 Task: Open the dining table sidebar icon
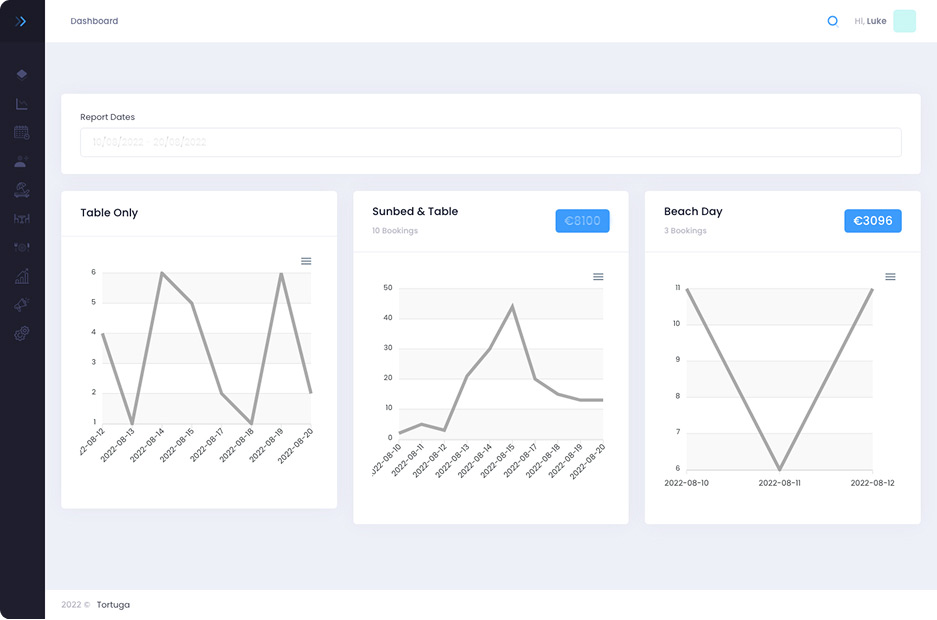pos(22,219)
